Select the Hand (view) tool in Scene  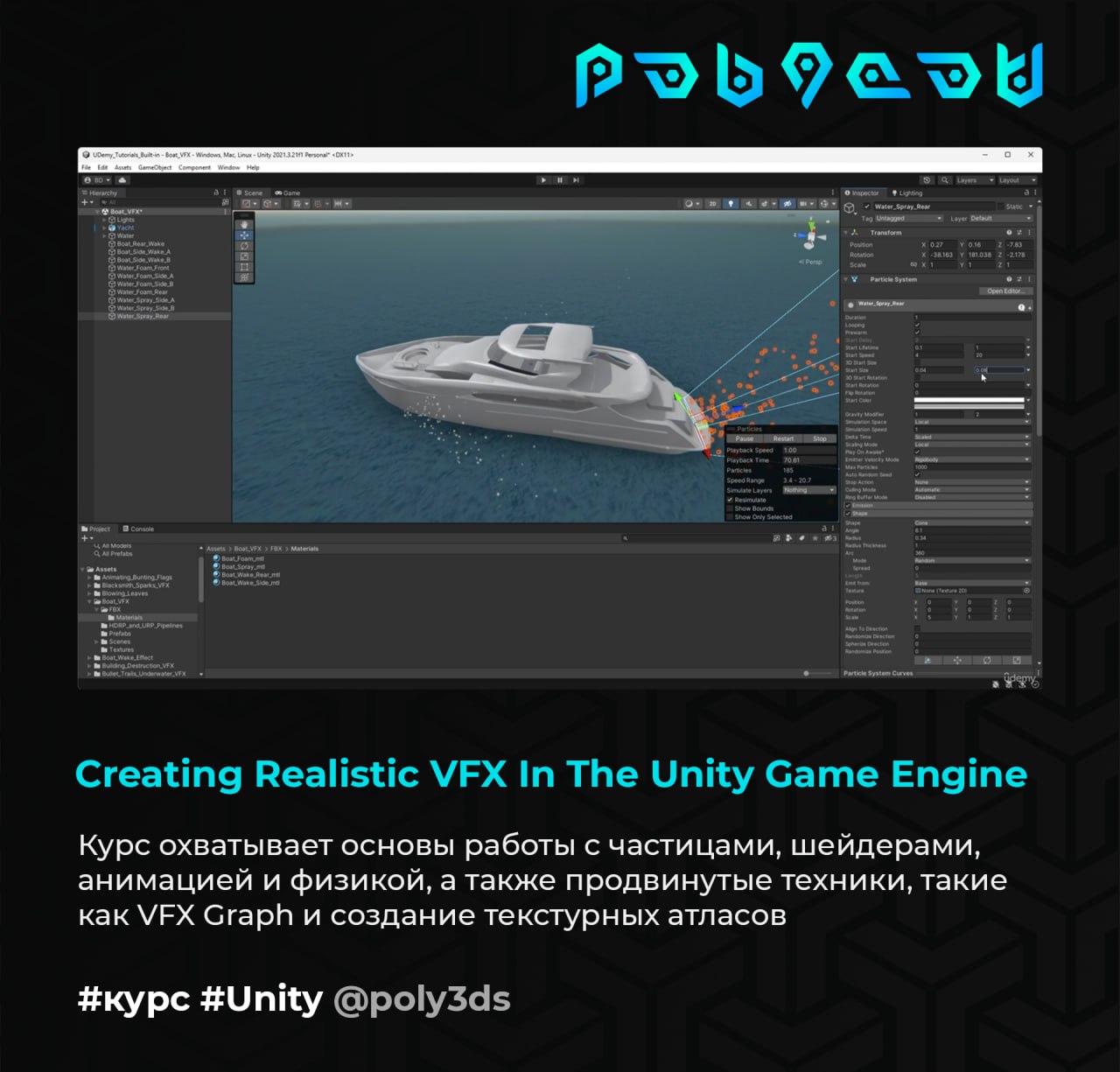click(x=244, y=224)
